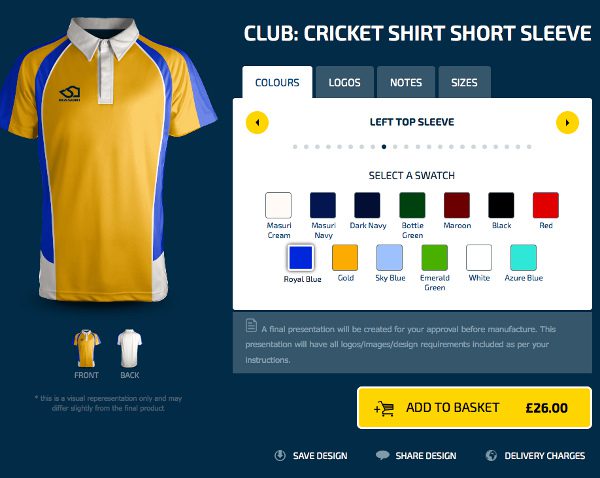600x478 pixels.
Task: Click the Share Design speech bubble icon
Action: point(382,455)
